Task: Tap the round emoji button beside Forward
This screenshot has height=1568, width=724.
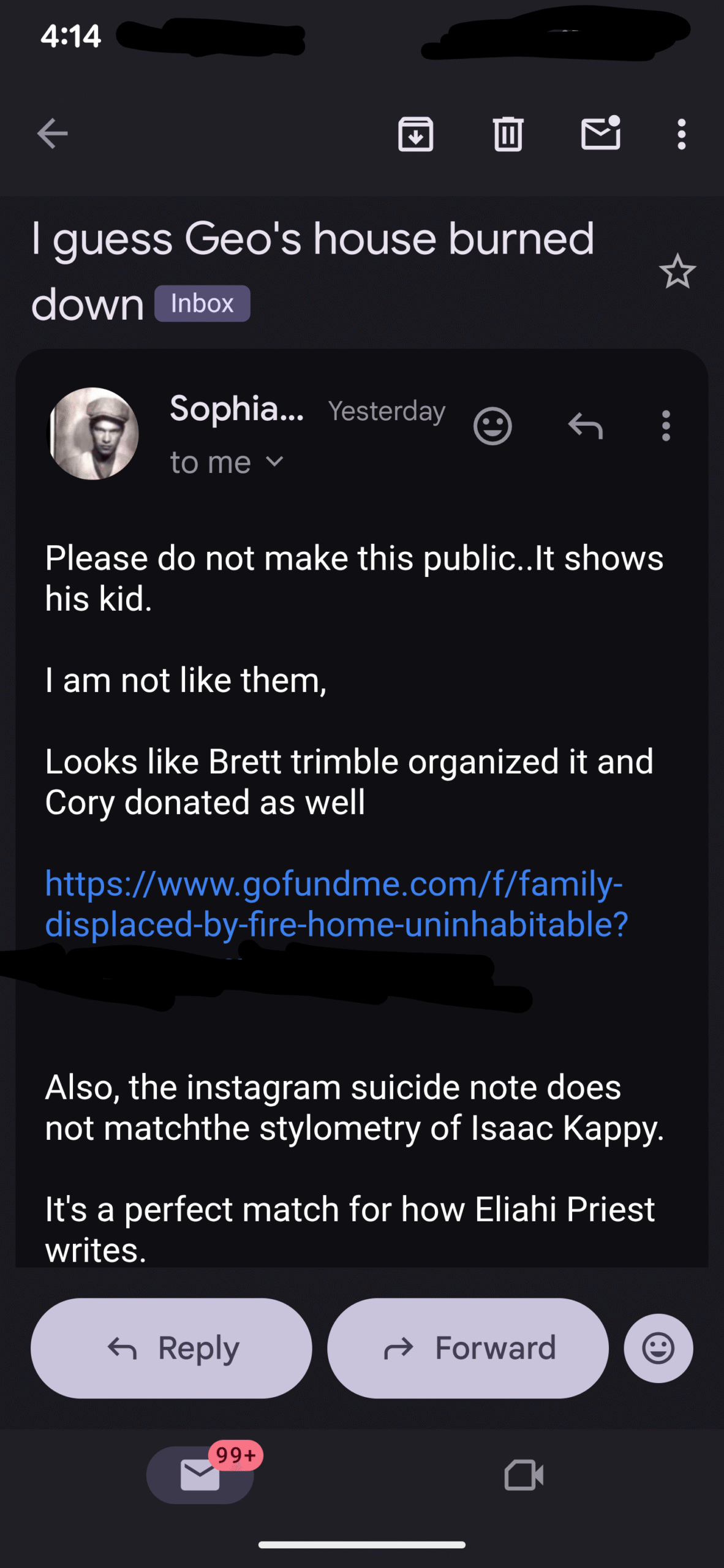Action: click(x=658, y=1348)
